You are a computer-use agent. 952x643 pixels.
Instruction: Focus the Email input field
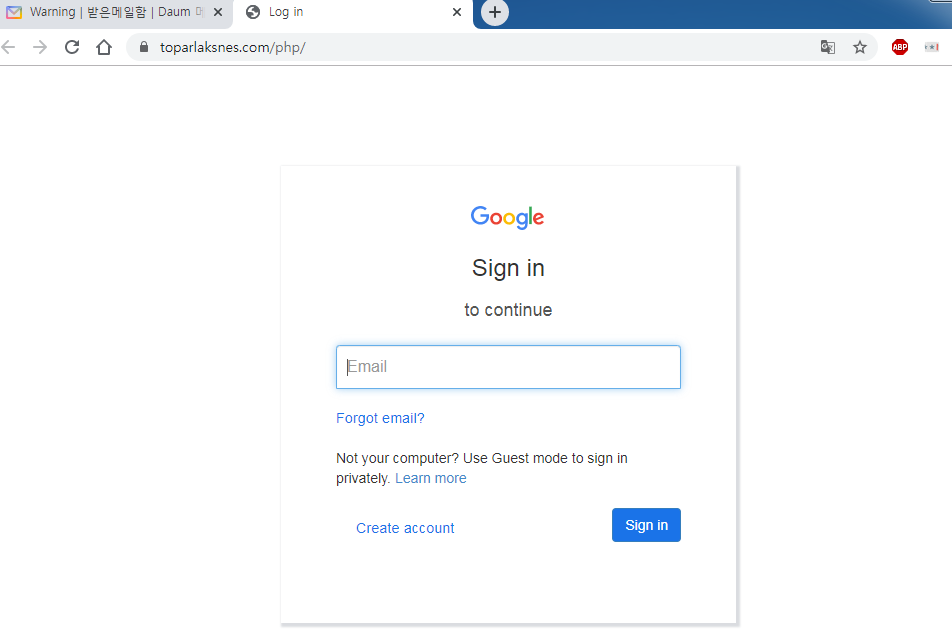pos(508,367)
